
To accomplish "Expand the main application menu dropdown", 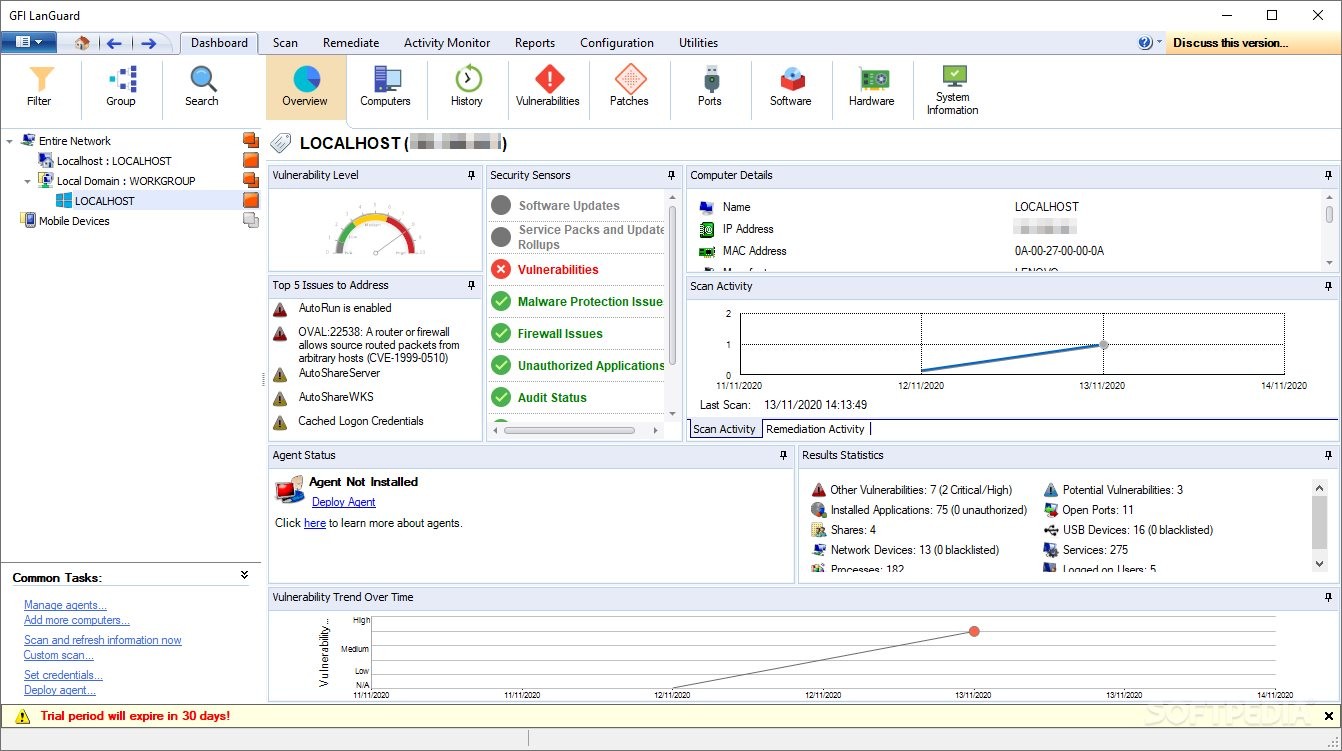I will [x=29, y=42].
